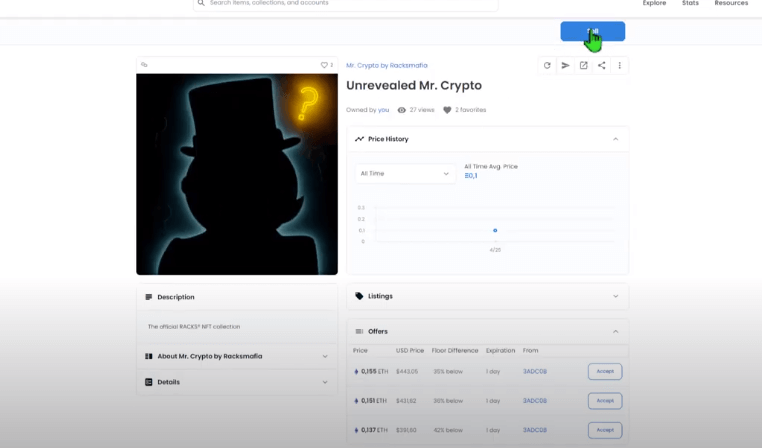Click the Description header

coord(237,297)
